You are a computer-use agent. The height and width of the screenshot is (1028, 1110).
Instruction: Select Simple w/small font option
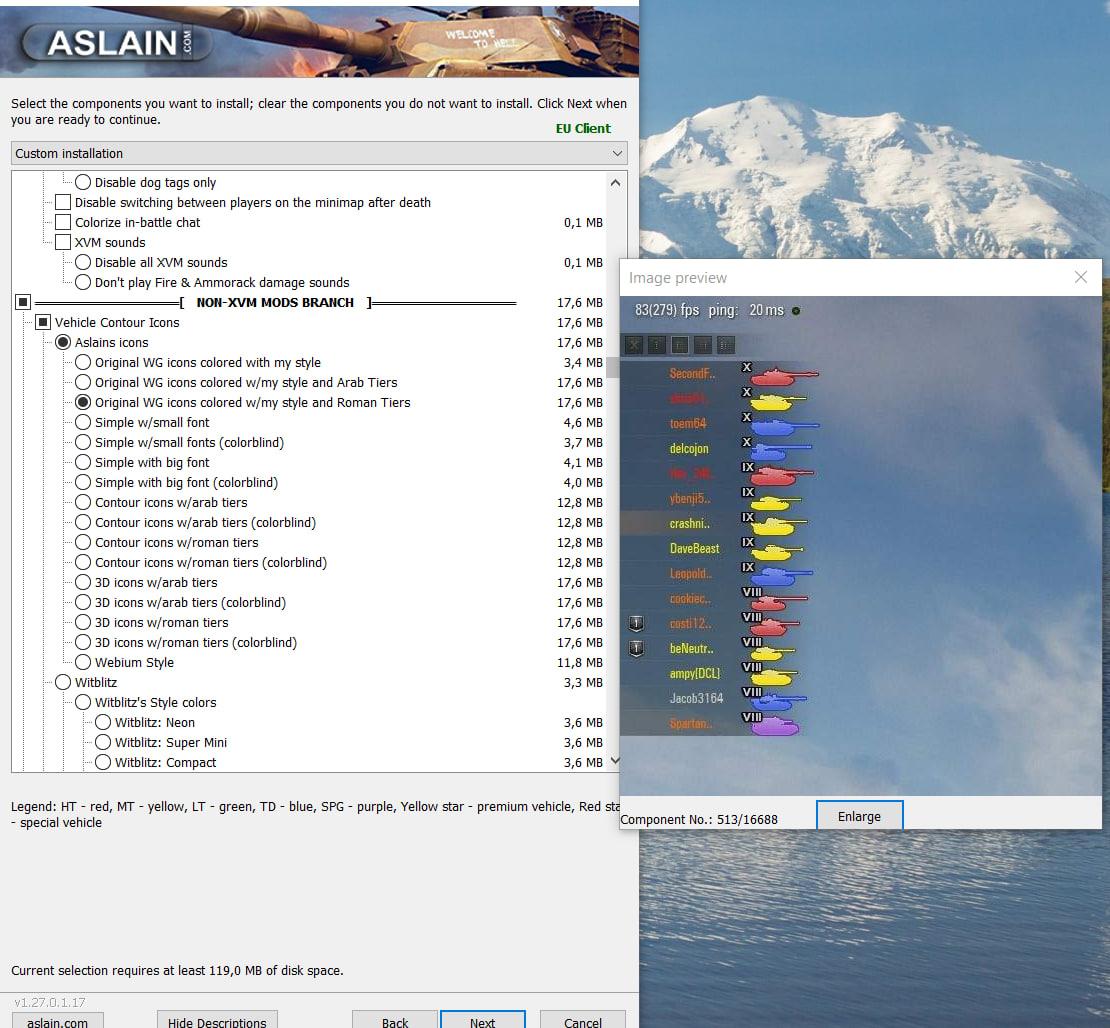83,422
